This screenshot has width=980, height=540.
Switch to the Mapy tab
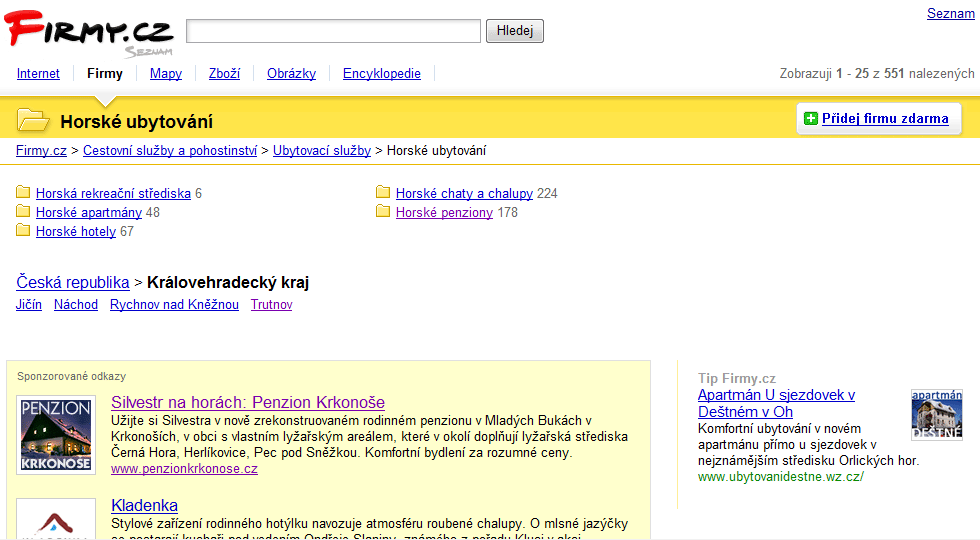166,74
